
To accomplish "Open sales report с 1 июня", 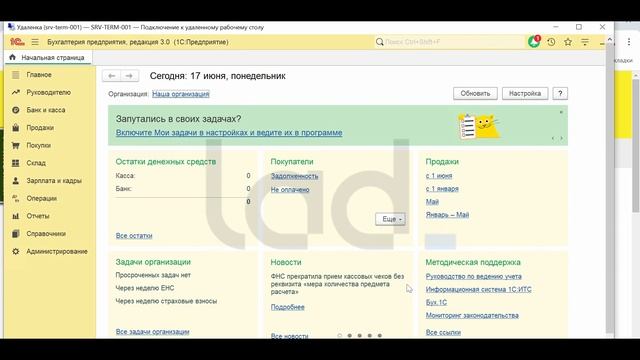I will click(x=439, y=176).
